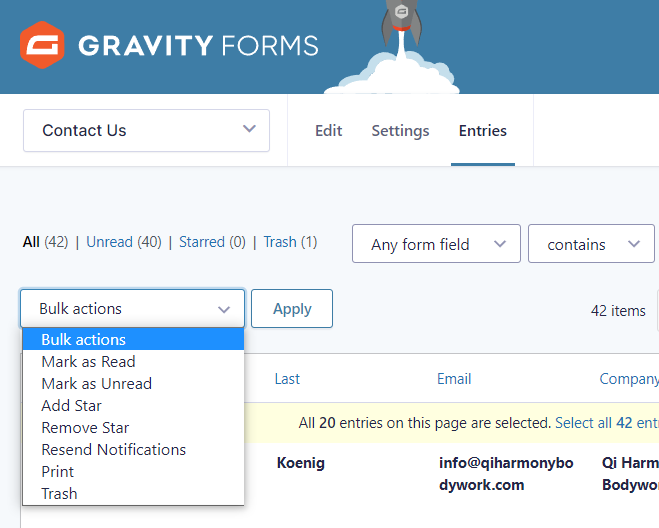Click the Gravity Forms hexagon logo icon

pos(42,45)
